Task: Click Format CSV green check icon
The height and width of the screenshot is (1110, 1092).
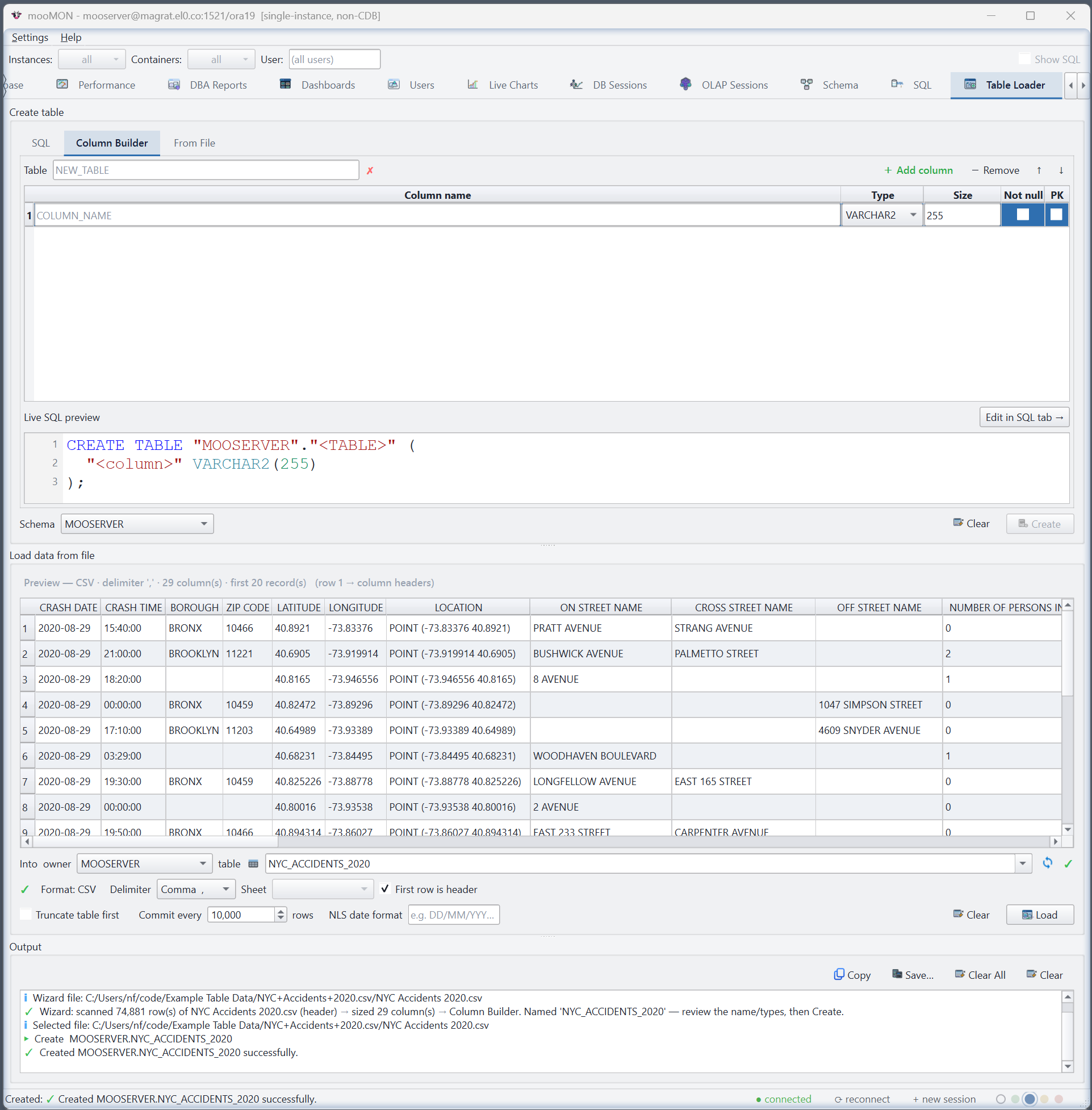Action: tap(24, 889)
